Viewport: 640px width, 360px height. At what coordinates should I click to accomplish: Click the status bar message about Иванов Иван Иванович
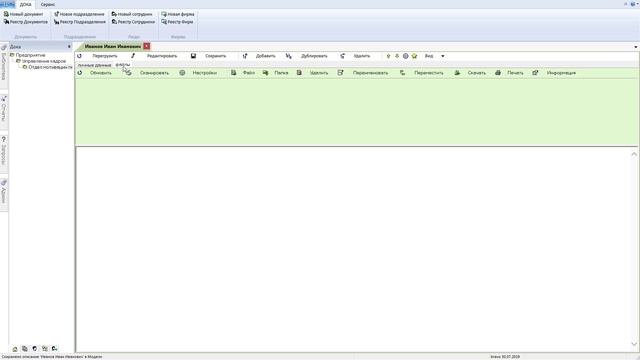coord(51,357)
